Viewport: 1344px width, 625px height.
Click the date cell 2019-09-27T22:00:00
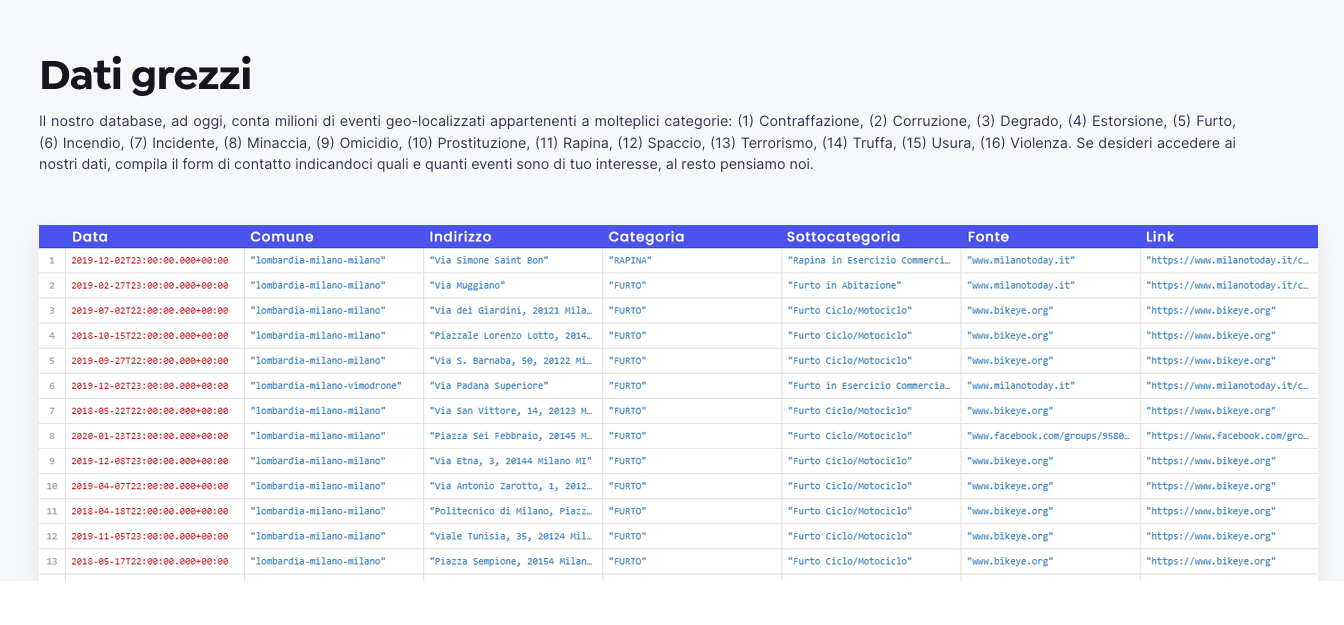pos(155,361)
